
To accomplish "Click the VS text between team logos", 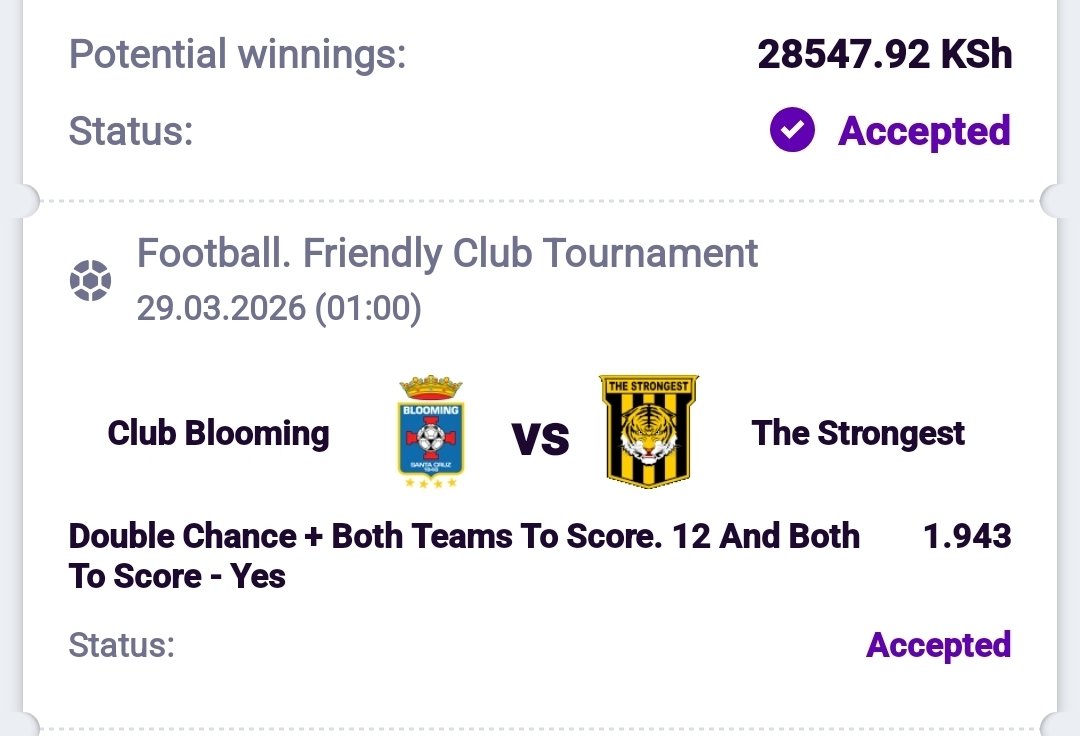I will (x=540, y=438).
